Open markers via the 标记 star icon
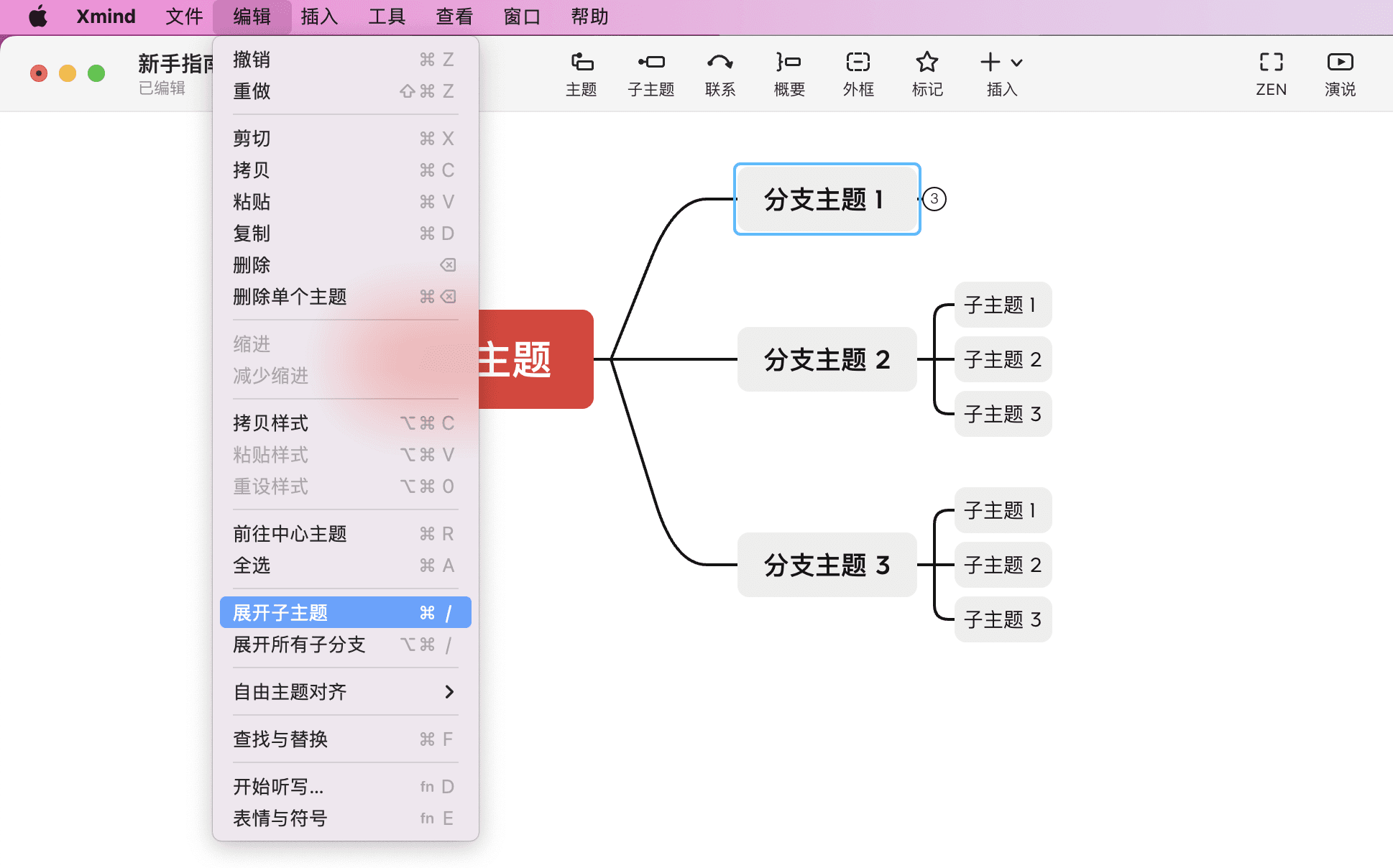 927,73
